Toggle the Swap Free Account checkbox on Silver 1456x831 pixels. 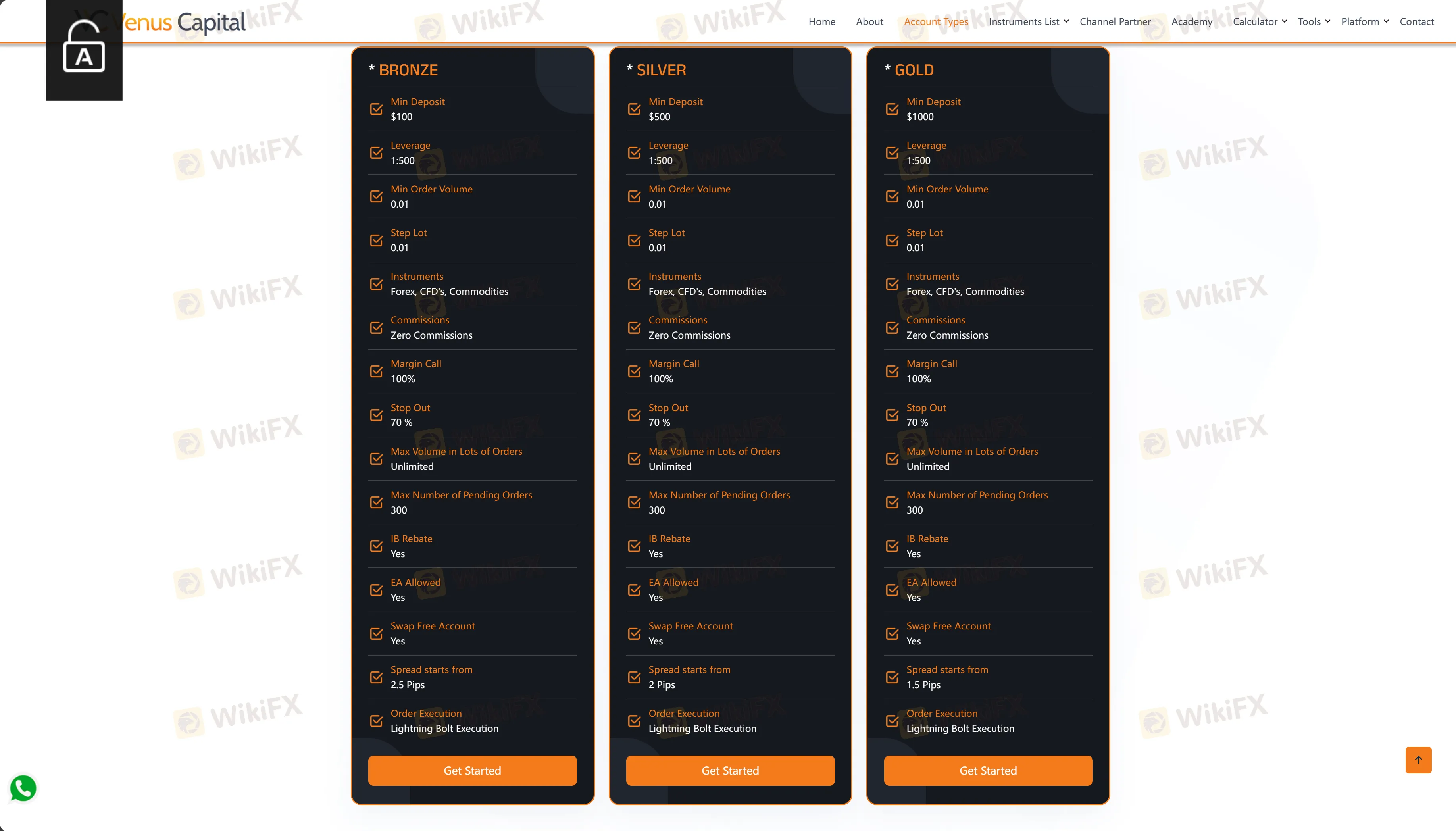click(634, 633)
